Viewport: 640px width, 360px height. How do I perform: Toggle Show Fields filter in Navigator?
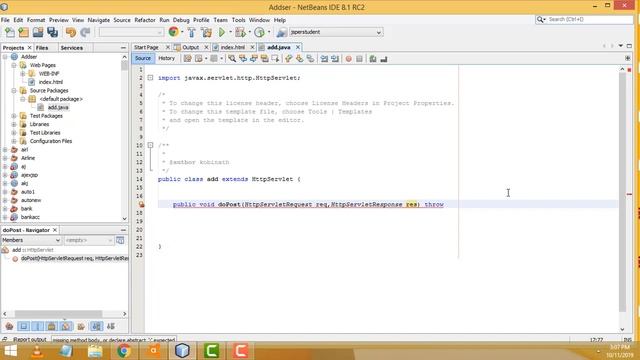(24, 326)
